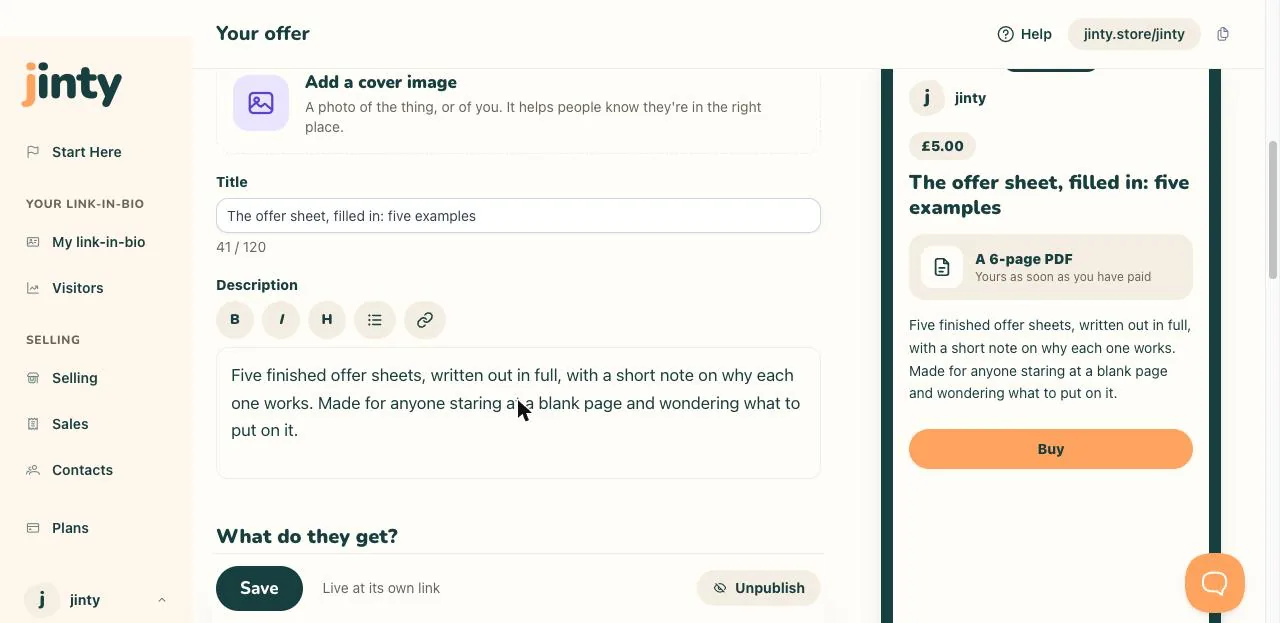Toggle bold formatting in description
This screenshot has height=623, width=1280.
[x=235, y=320]
